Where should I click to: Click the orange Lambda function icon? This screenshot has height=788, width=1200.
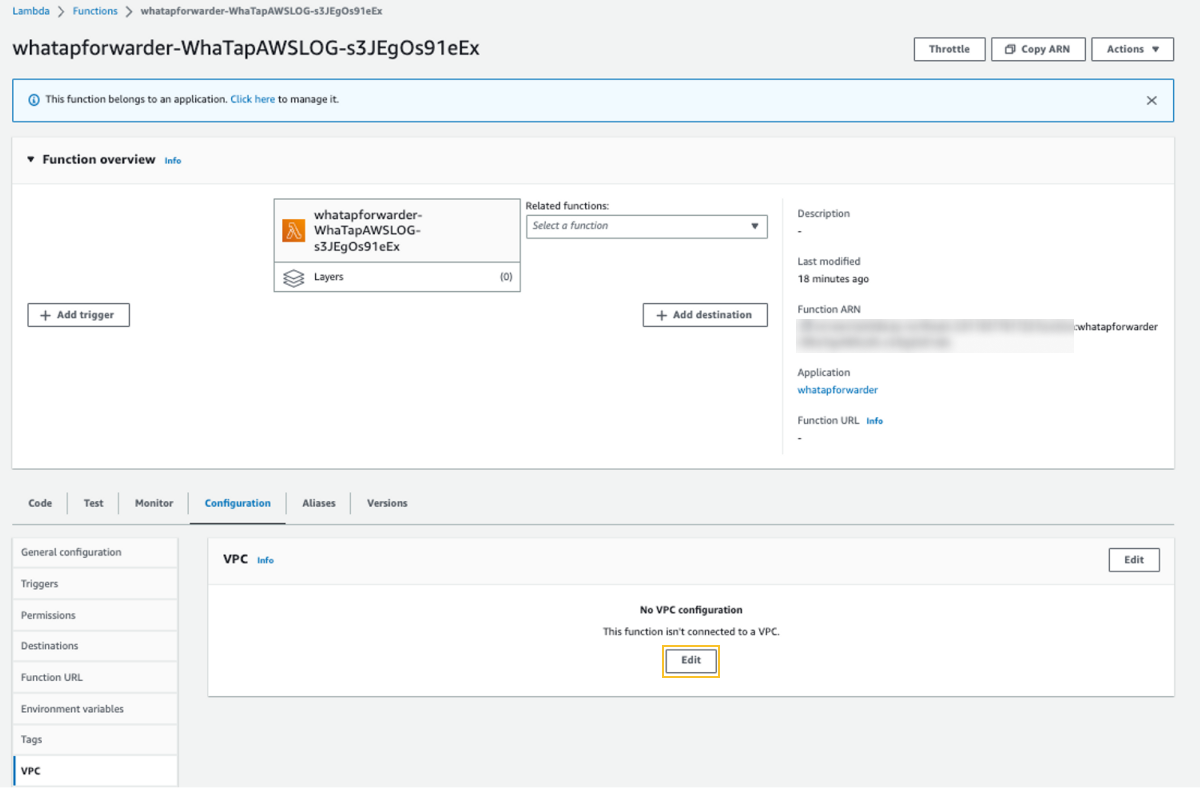coord(294,231)
